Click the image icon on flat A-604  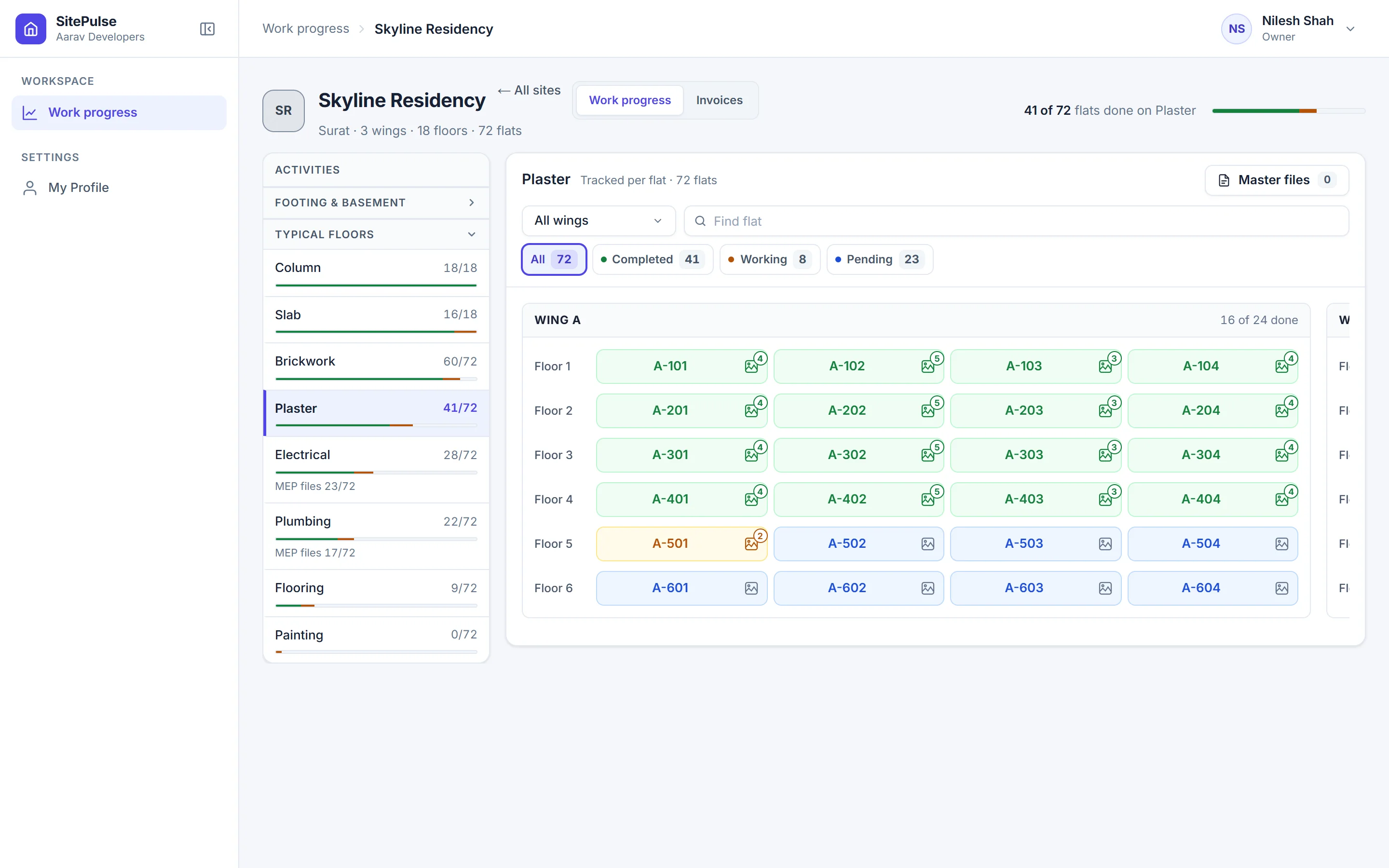coord(1281,588)
